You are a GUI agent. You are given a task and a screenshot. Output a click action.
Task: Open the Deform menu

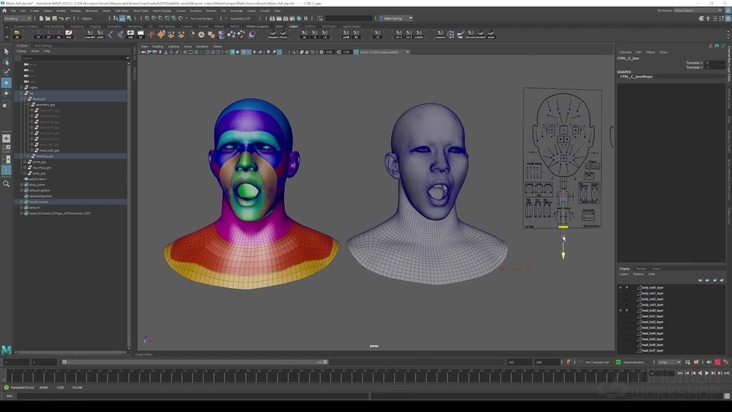click(x=211, y=11)
